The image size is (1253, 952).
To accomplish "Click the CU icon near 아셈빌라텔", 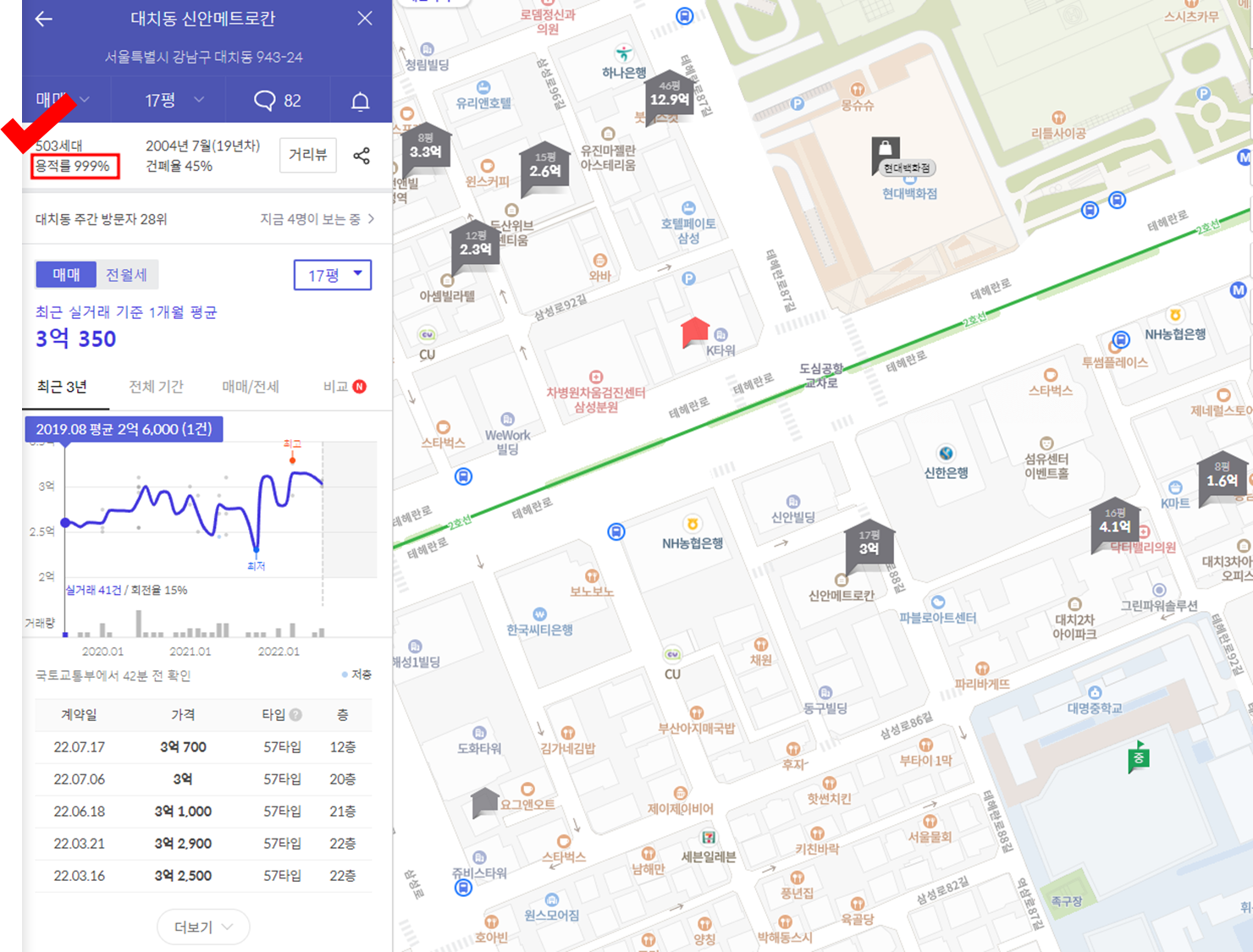I will (427, 335).
